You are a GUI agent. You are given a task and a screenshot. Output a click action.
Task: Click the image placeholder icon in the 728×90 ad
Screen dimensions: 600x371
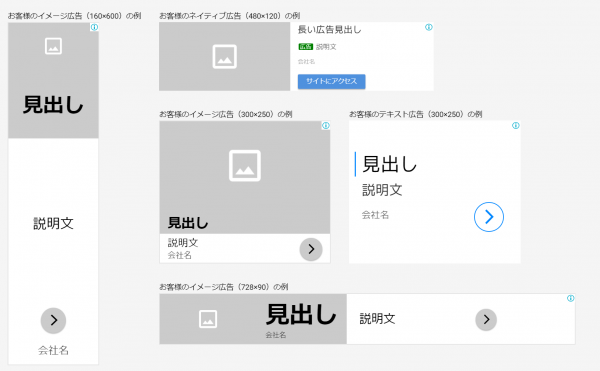coord(208,319)
